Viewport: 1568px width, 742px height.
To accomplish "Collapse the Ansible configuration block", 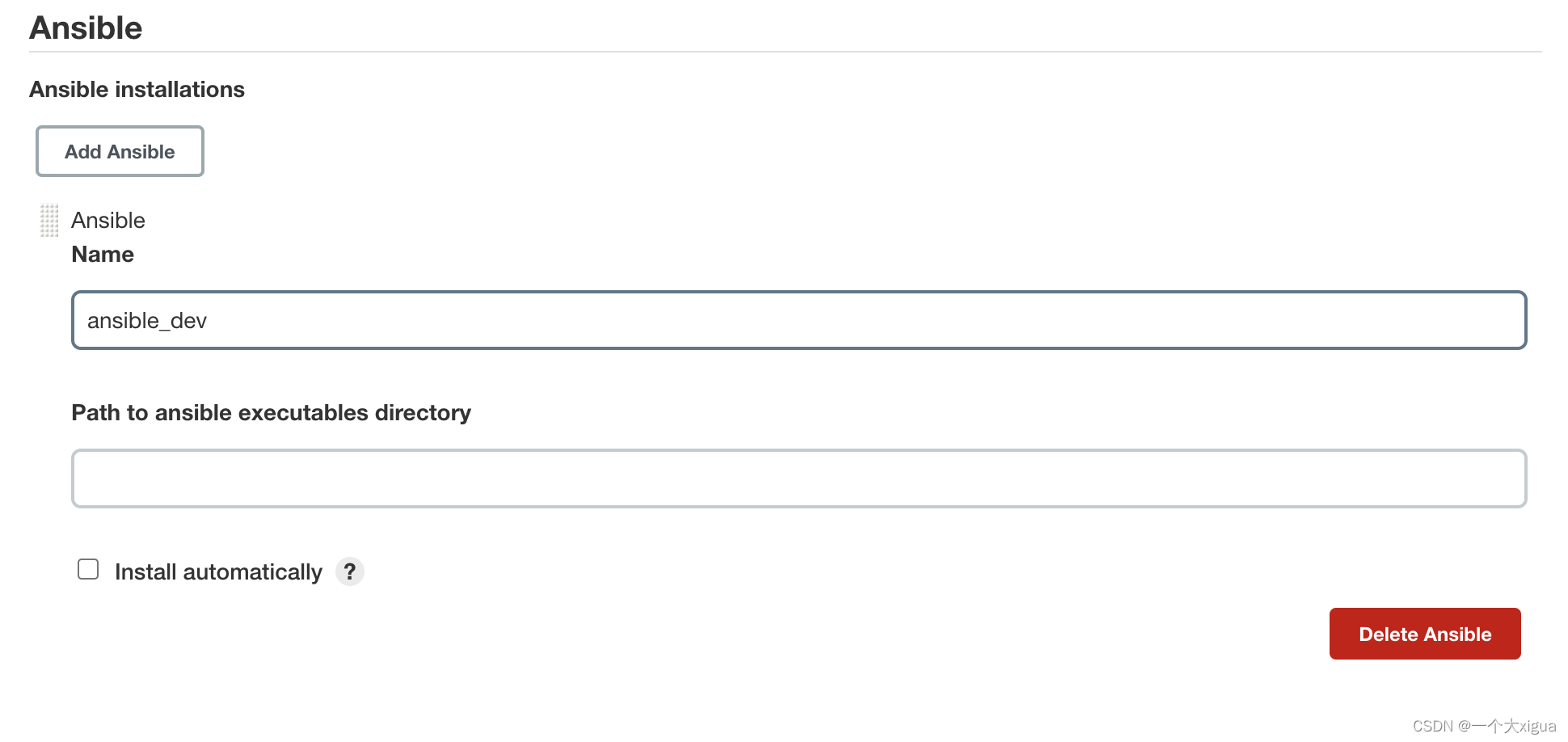I will click(107, 219).
